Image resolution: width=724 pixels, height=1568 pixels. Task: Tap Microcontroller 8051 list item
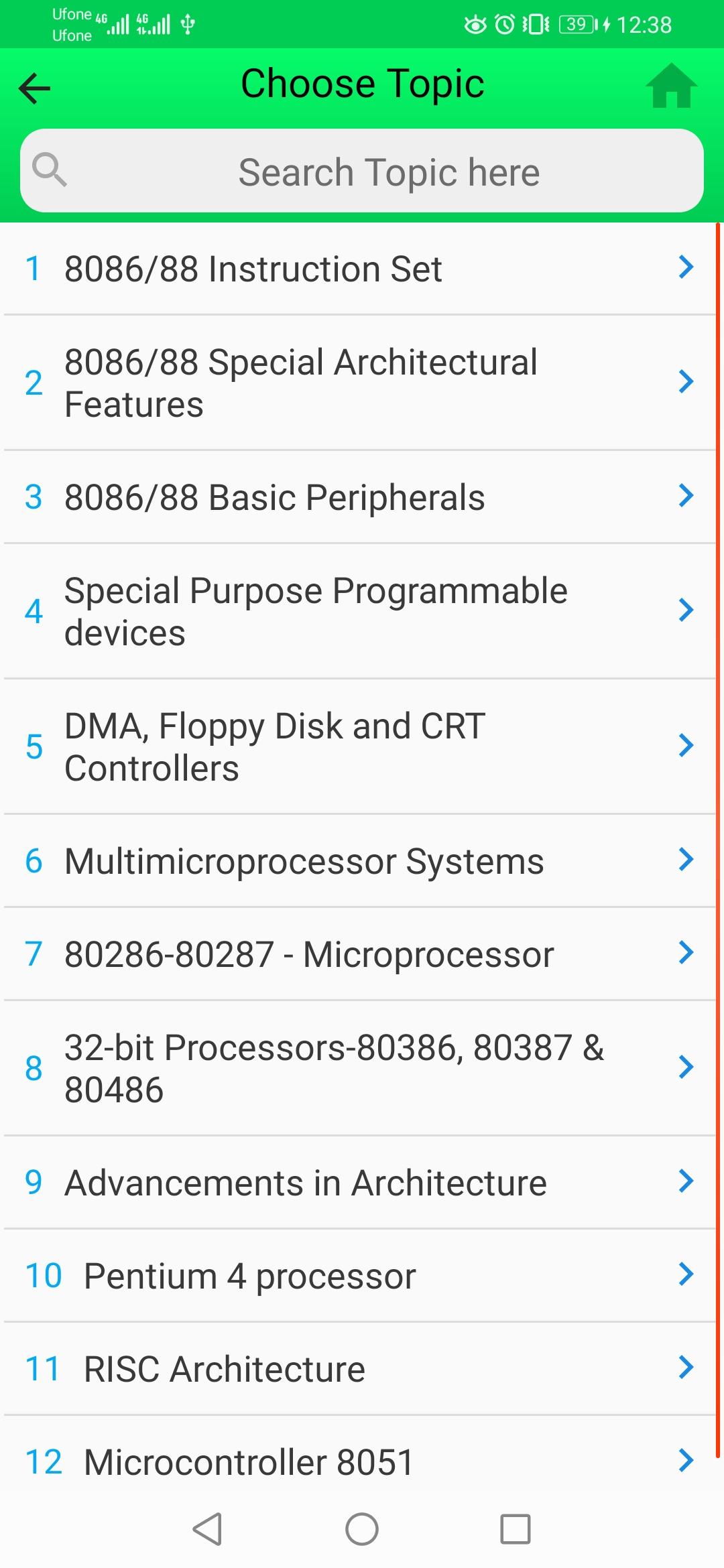pyautogui.click(x=248, y=1461)
